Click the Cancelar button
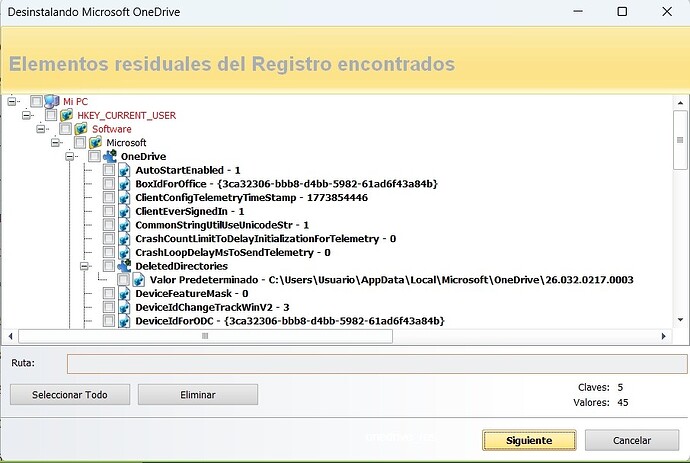Viewport: 690px width, 463px height. click(x=632, y=441)
